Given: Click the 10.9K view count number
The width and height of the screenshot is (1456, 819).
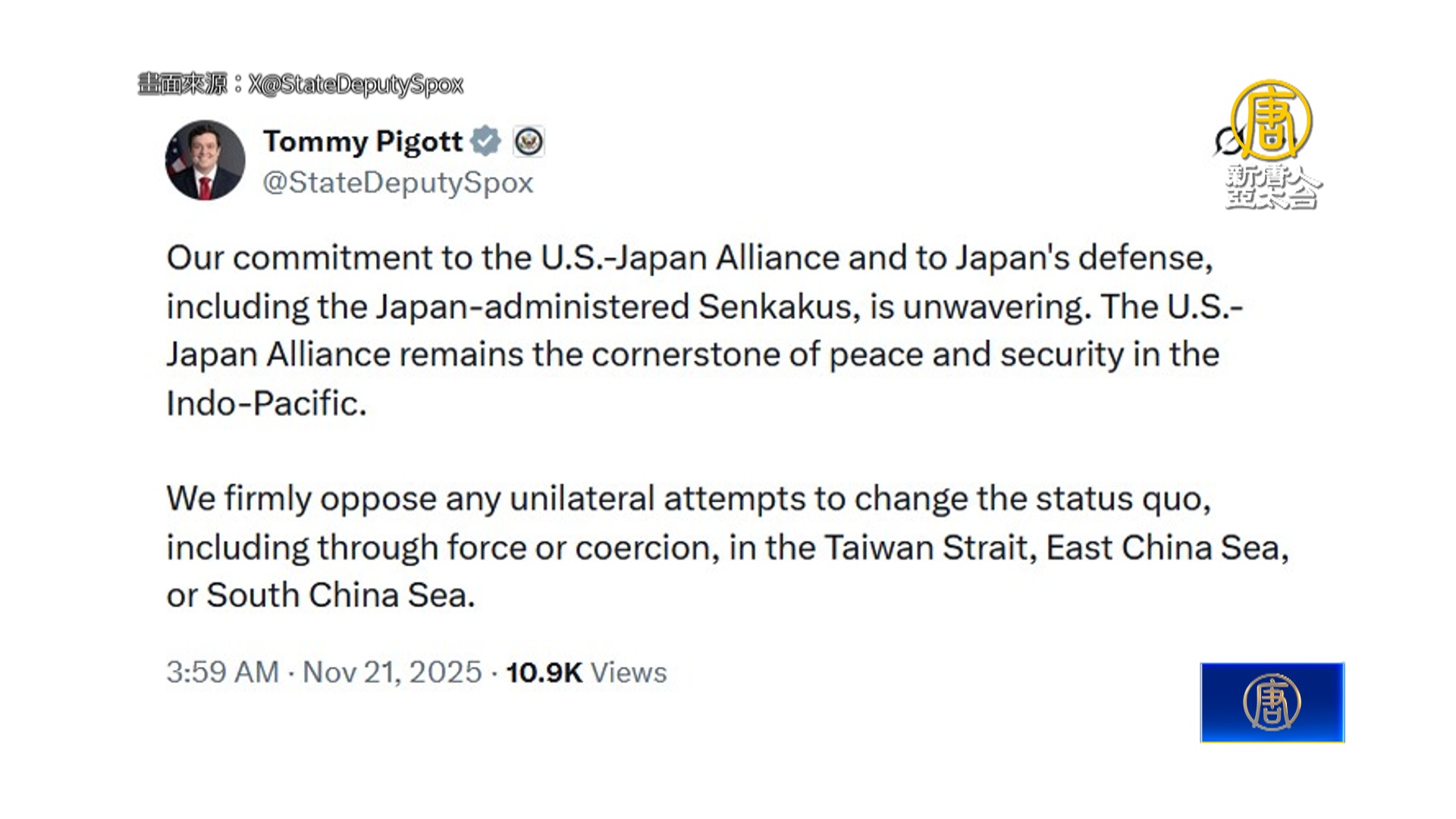Looking at the screenshot, I should coord(544,673).
